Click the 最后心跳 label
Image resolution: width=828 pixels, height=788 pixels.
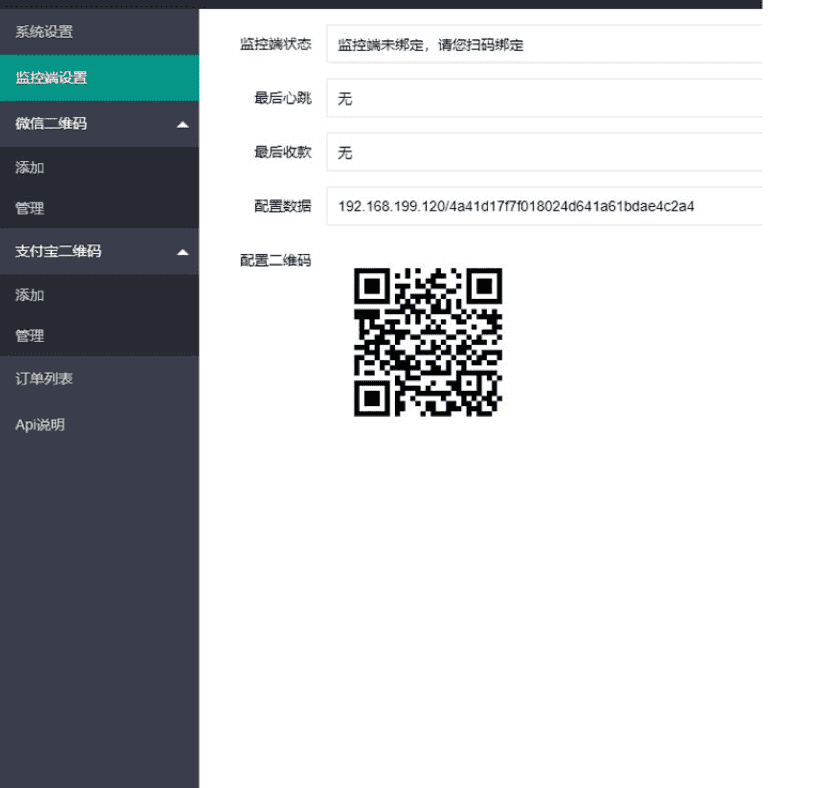[283, 98]
